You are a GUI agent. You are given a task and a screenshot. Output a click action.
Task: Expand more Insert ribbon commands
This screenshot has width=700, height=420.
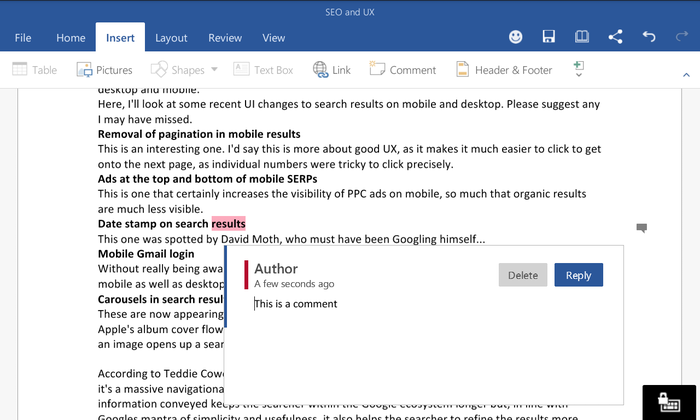click(x=578, y=69)
